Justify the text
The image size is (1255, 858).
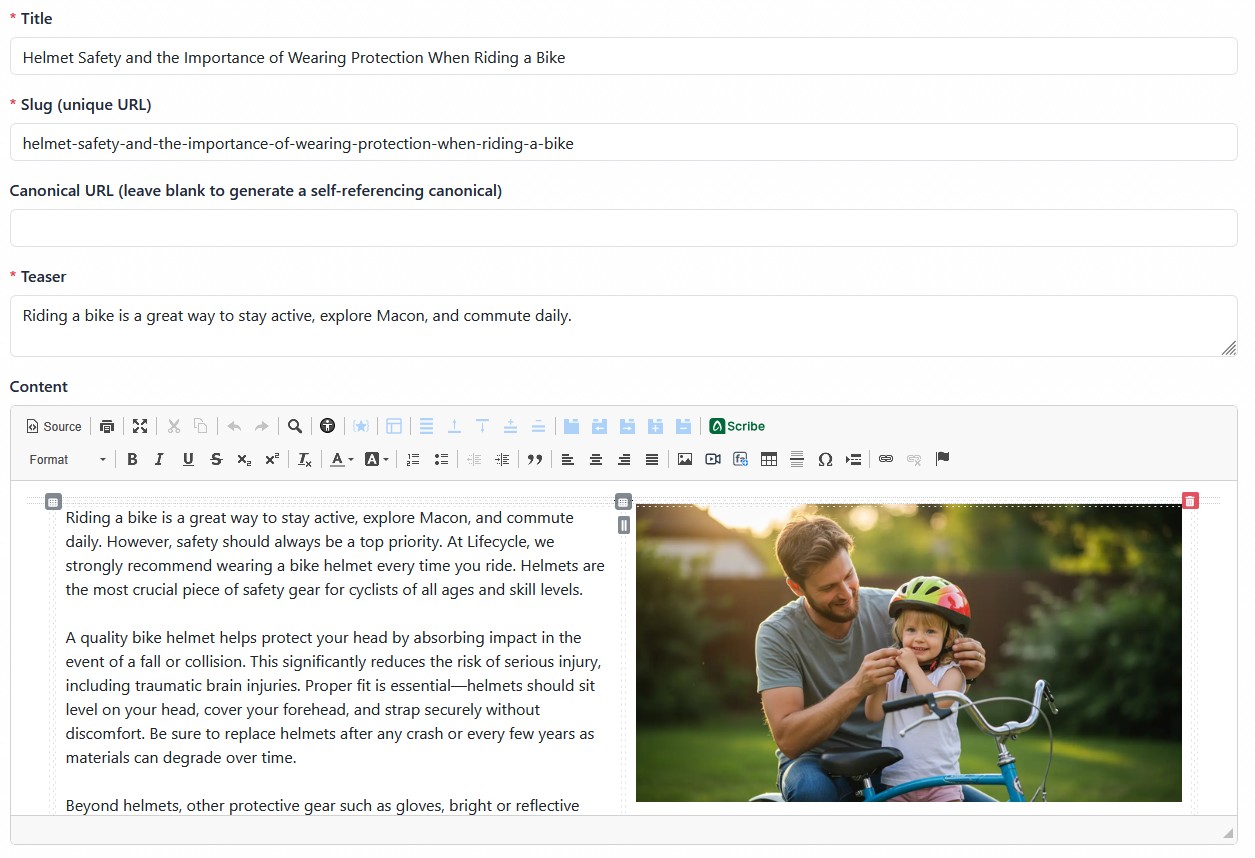pos(652,459)
